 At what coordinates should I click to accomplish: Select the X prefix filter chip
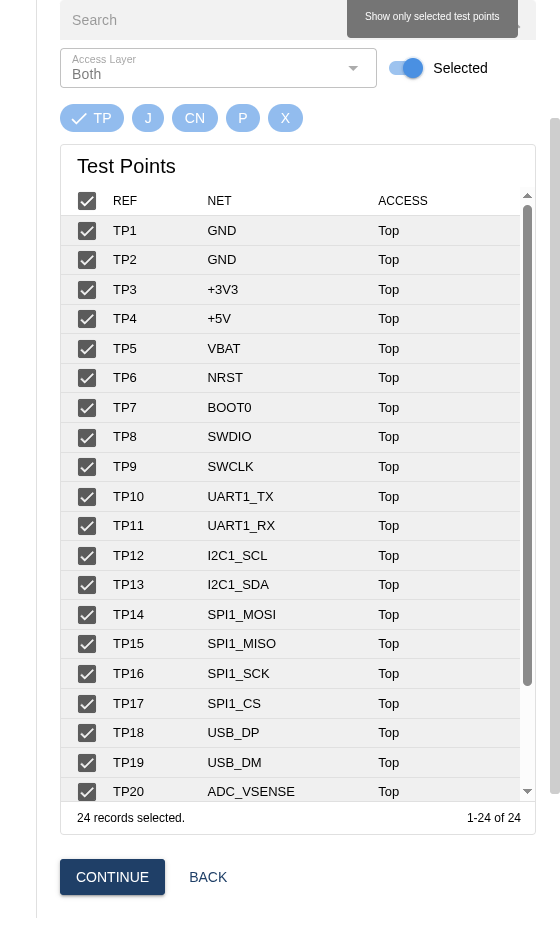click(x=285, y=118)
